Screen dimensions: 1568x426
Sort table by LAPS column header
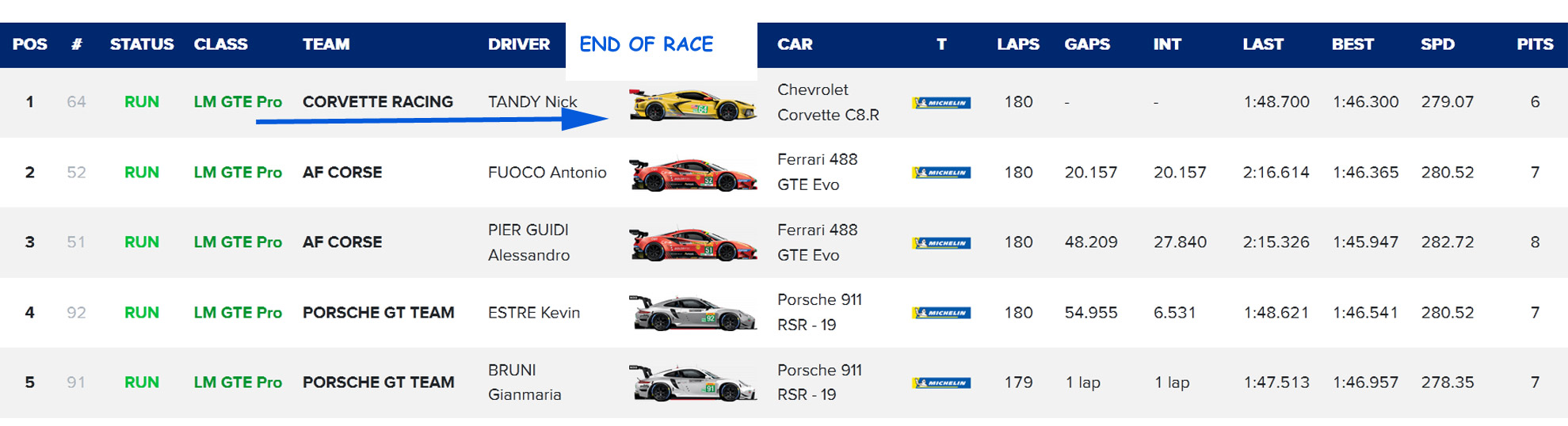coord(1018,44)
